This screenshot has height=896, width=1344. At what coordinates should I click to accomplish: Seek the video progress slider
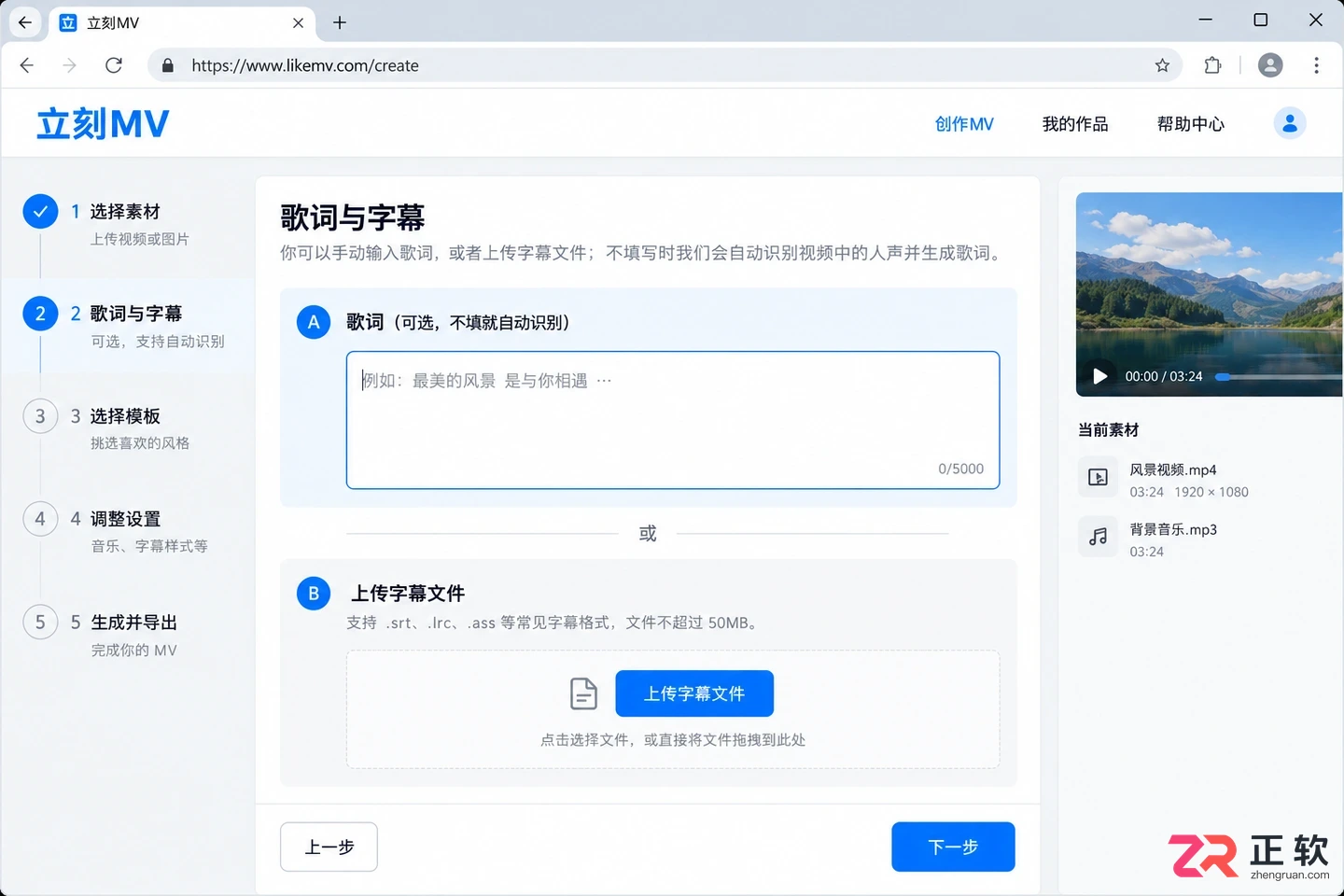[1279, 377]
